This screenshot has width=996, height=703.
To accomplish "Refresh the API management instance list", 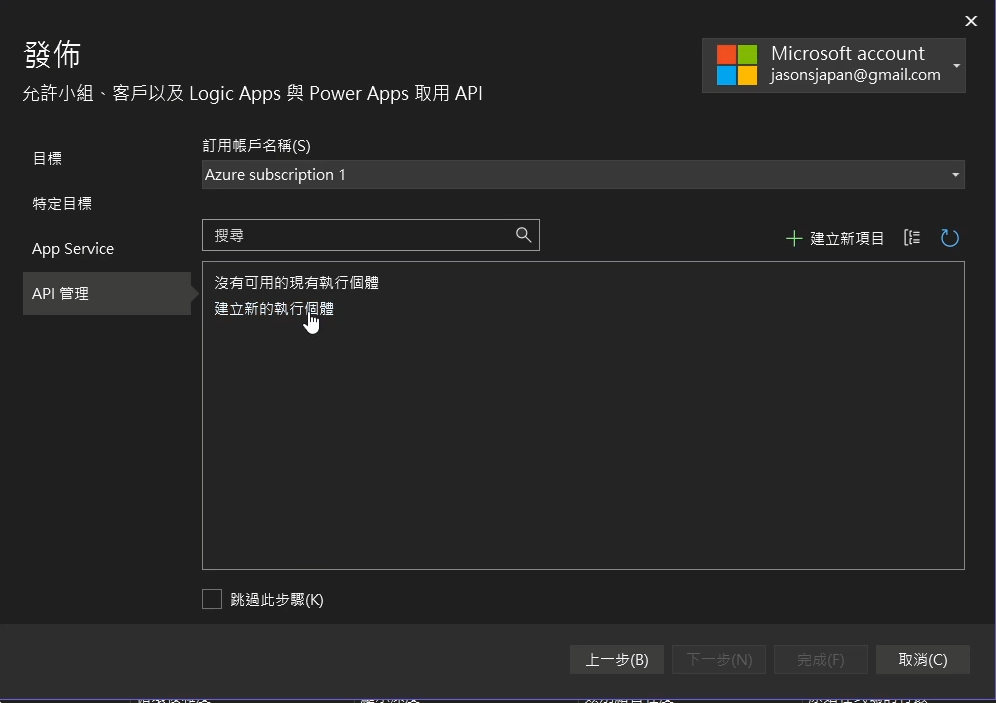I will tap(950, 238).
